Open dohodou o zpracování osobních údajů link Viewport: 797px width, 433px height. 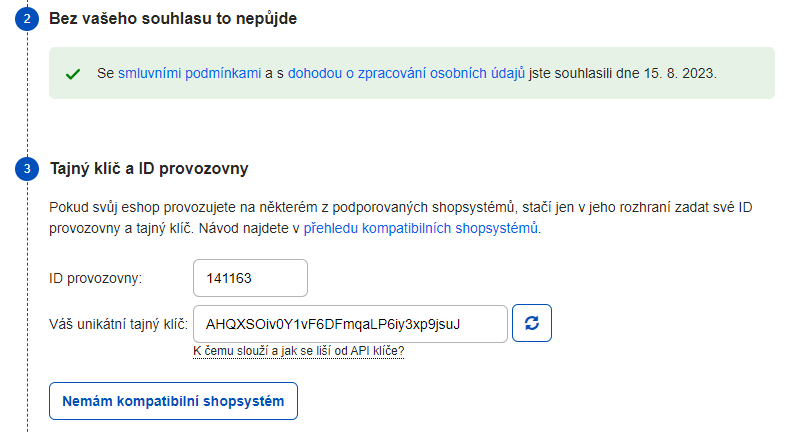(406, 73)
